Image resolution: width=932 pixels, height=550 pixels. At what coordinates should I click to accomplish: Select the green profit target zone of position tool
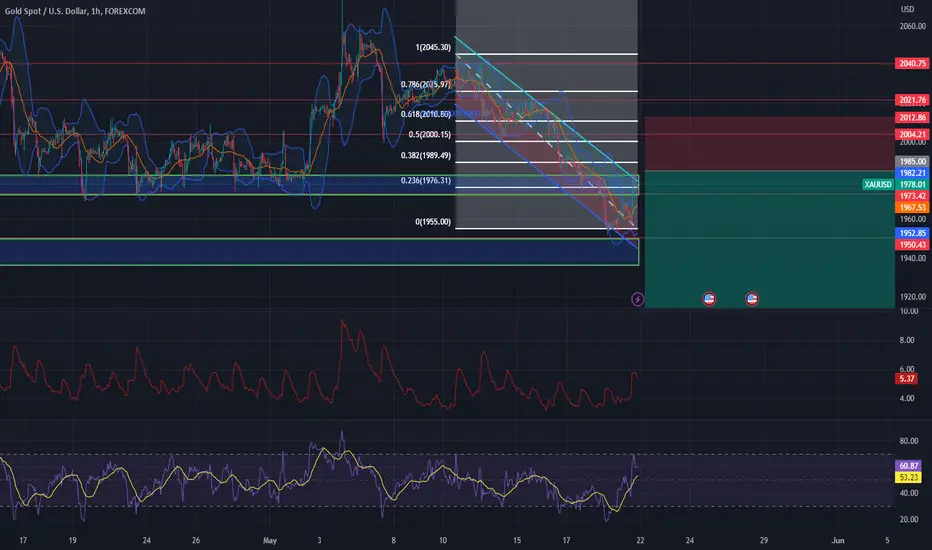[769, 240]
